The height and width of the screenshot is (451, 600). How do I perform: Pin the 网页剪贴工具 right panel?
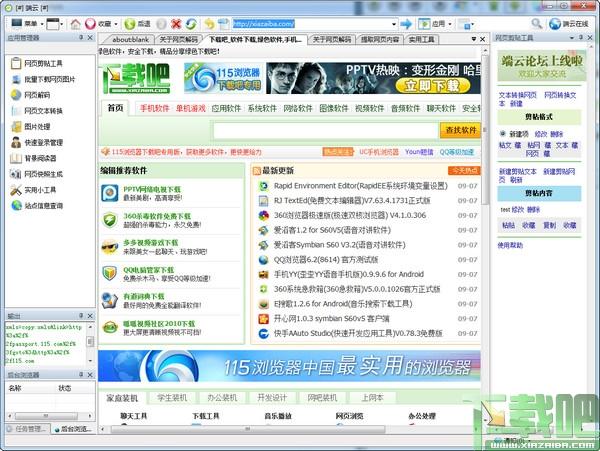click(581, 37)
